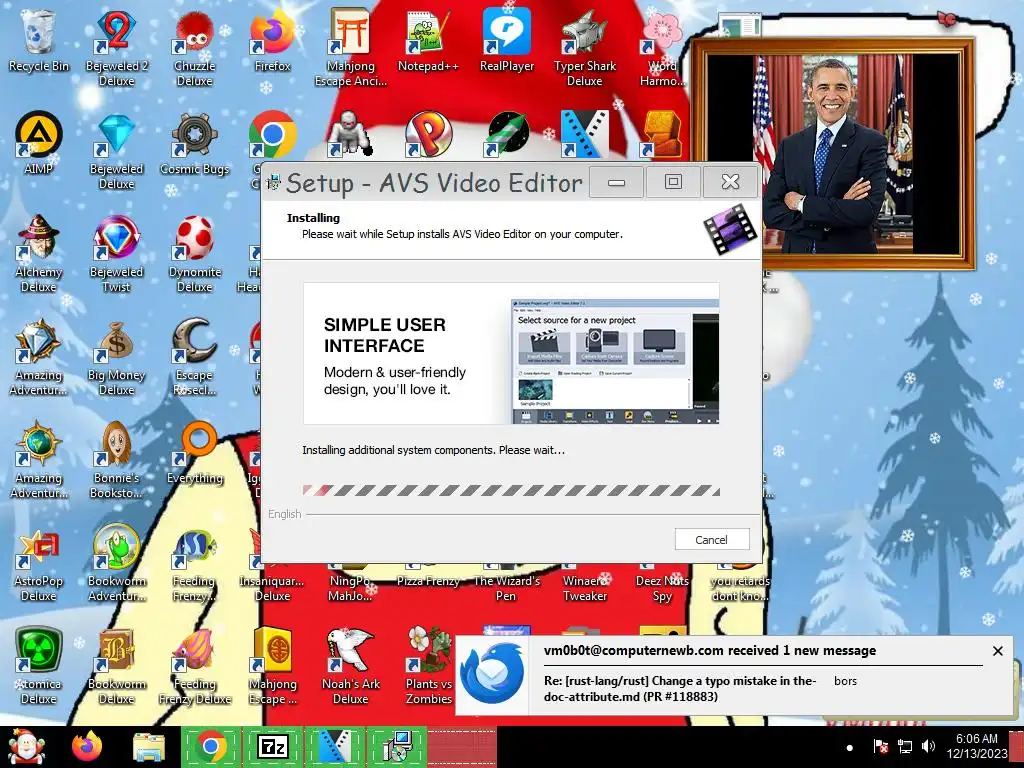Screen dimensions: 1024x768
Task: Select Escape Rosecl... crescent moon icon
Action: click(x=195, y=357)
